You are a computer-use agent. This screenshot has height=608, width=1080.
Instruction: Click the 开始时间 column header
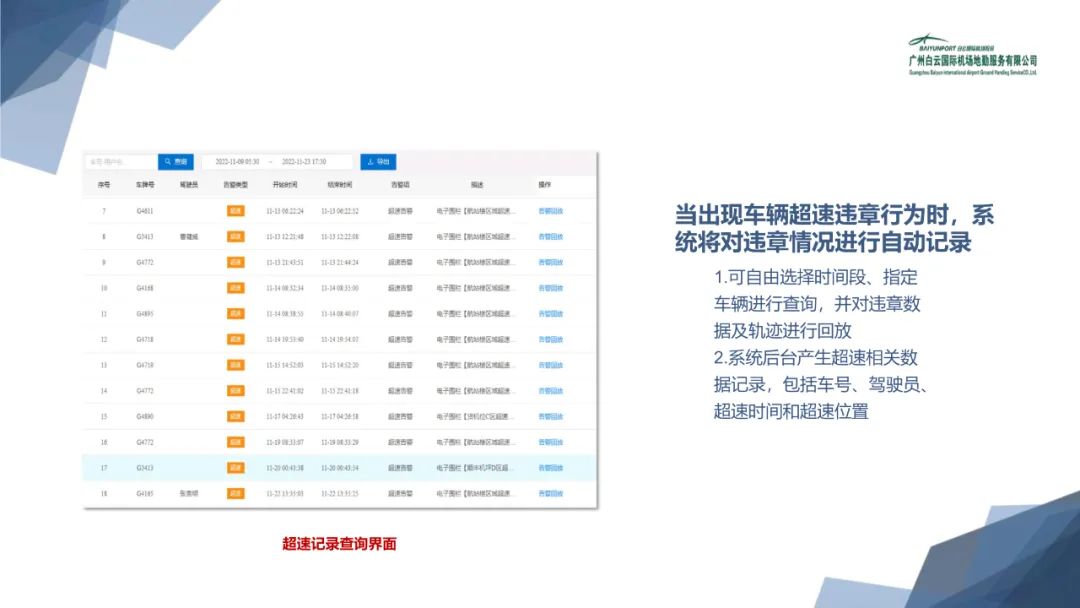285,185
